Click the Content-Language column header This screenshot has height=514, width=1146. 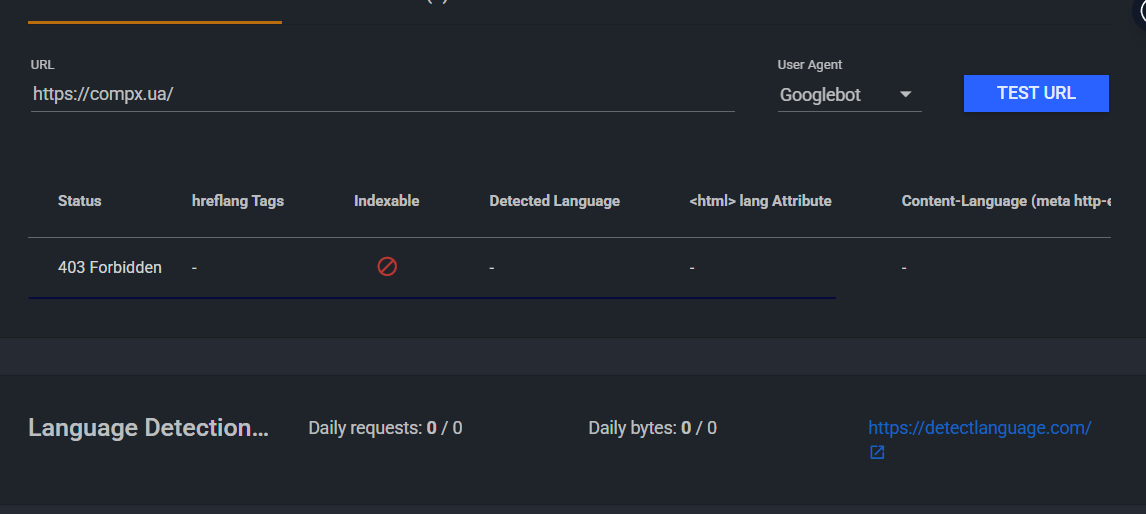coord(1006,201)
